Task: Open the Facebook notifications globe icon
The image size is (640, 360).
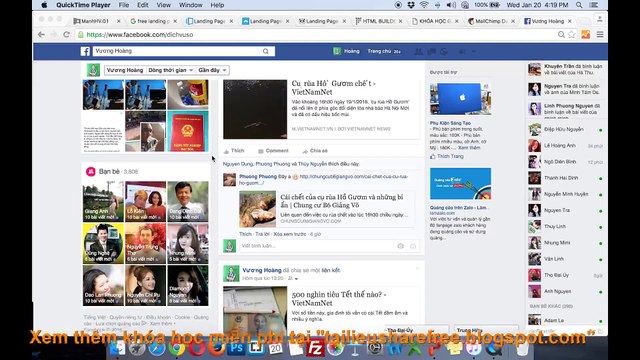Action: [444, 51]
